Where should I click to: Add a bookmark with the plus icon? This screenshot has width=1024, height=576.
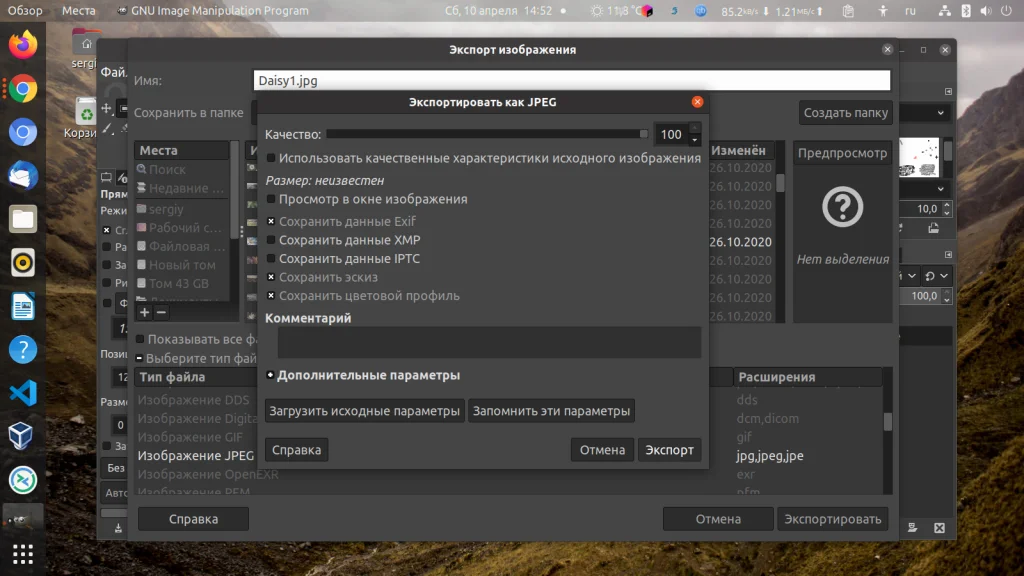pos(144,312)
